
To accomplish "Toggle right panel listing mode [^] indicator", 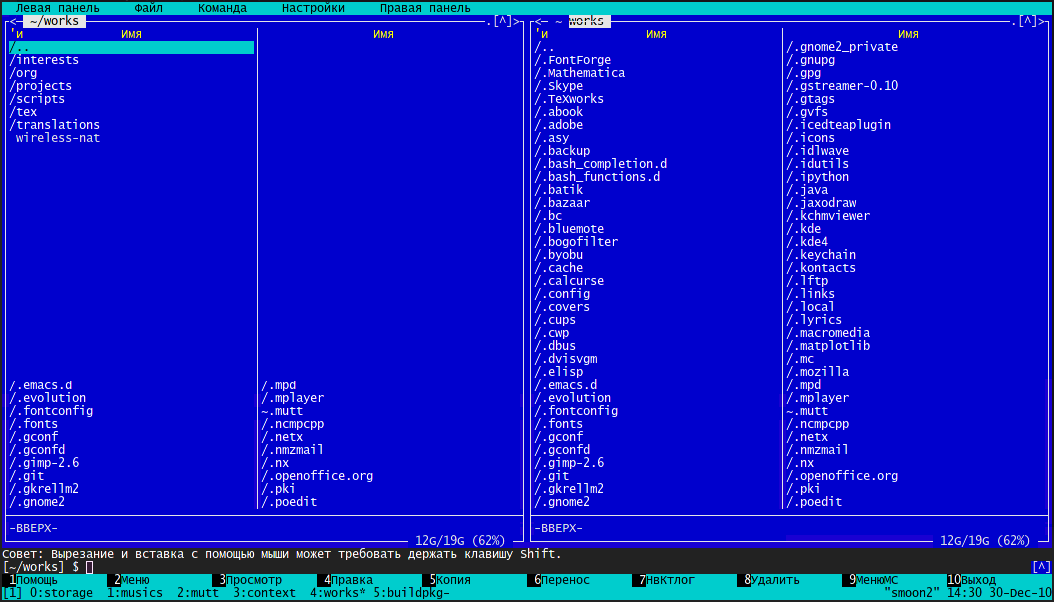I will pos(1027,21).
